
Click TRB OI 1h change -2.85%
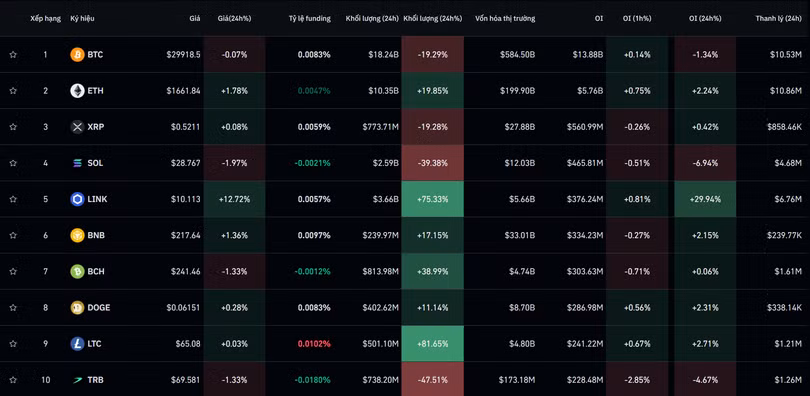pyautogui.click(x=637, y=380)
